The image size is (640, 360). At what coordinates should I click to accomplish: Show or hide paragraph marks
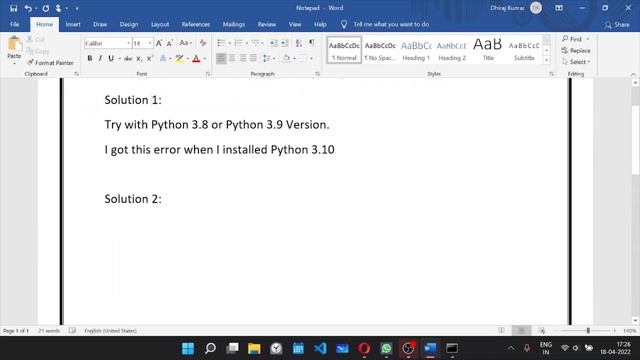(x=312, y=43)
